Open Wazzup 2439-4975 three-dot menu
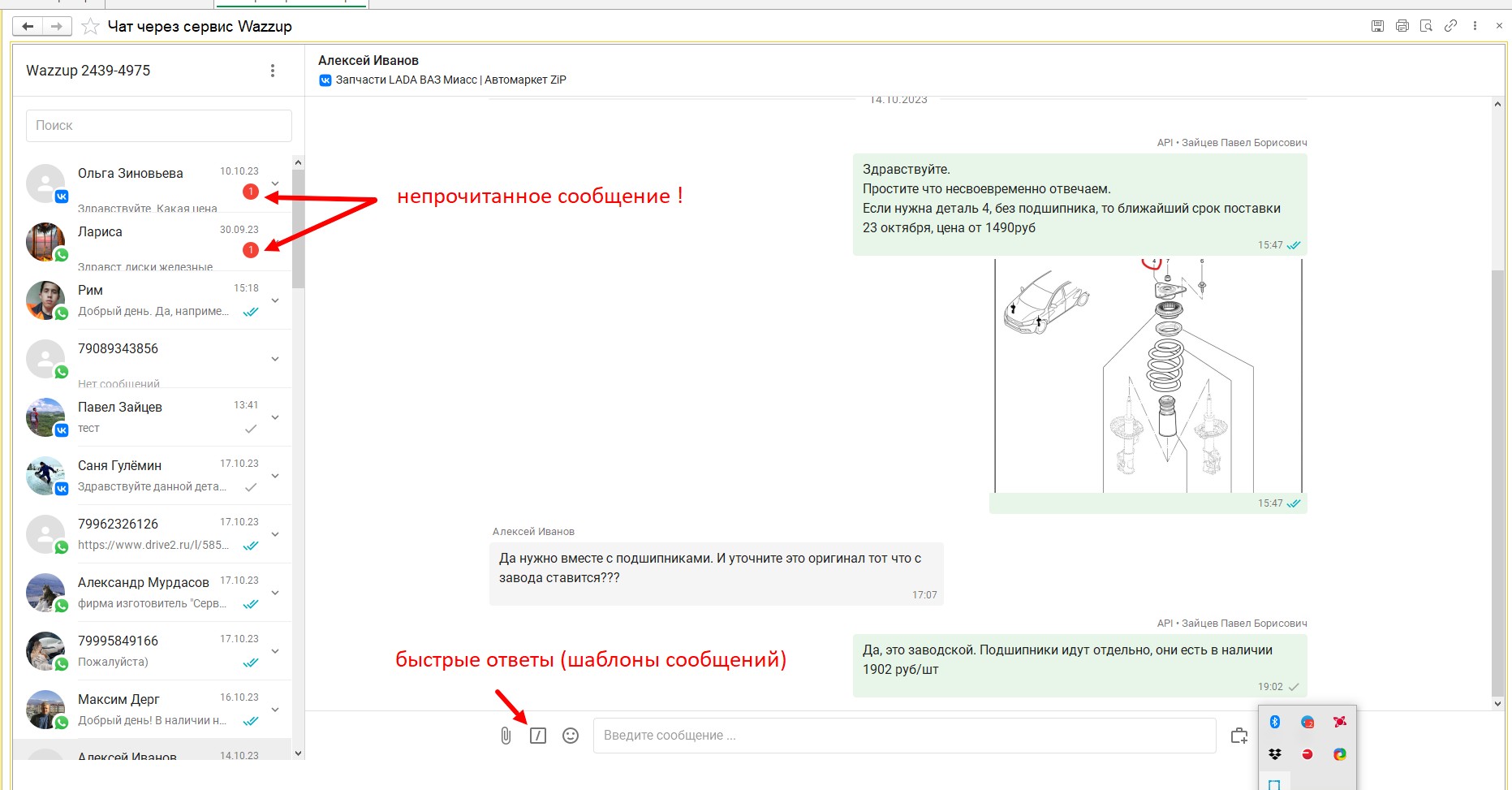This screenshot has width=1512, height=790. [273, 71]
